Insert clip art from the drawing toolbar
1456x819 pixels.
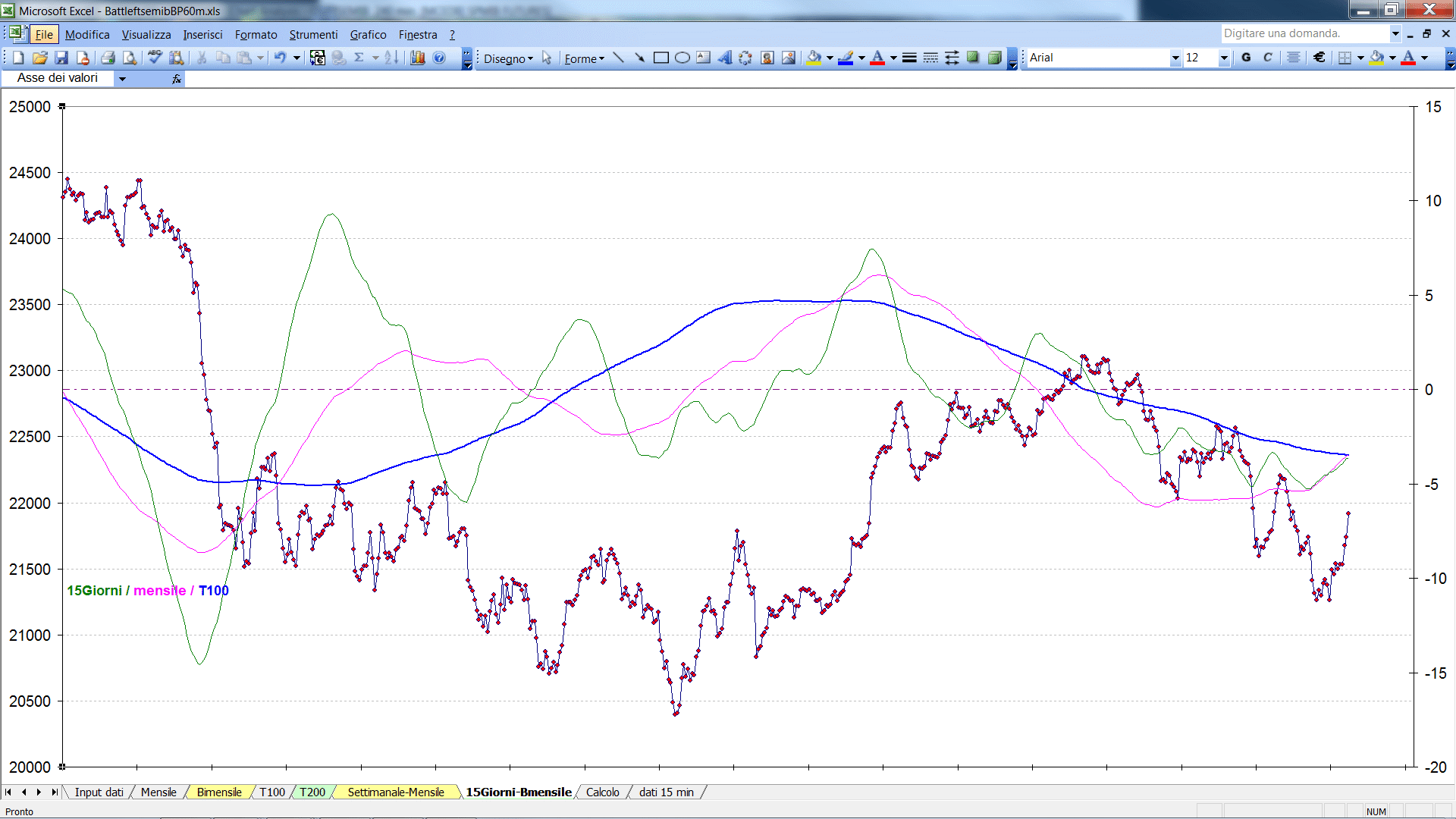coord(767,58)
